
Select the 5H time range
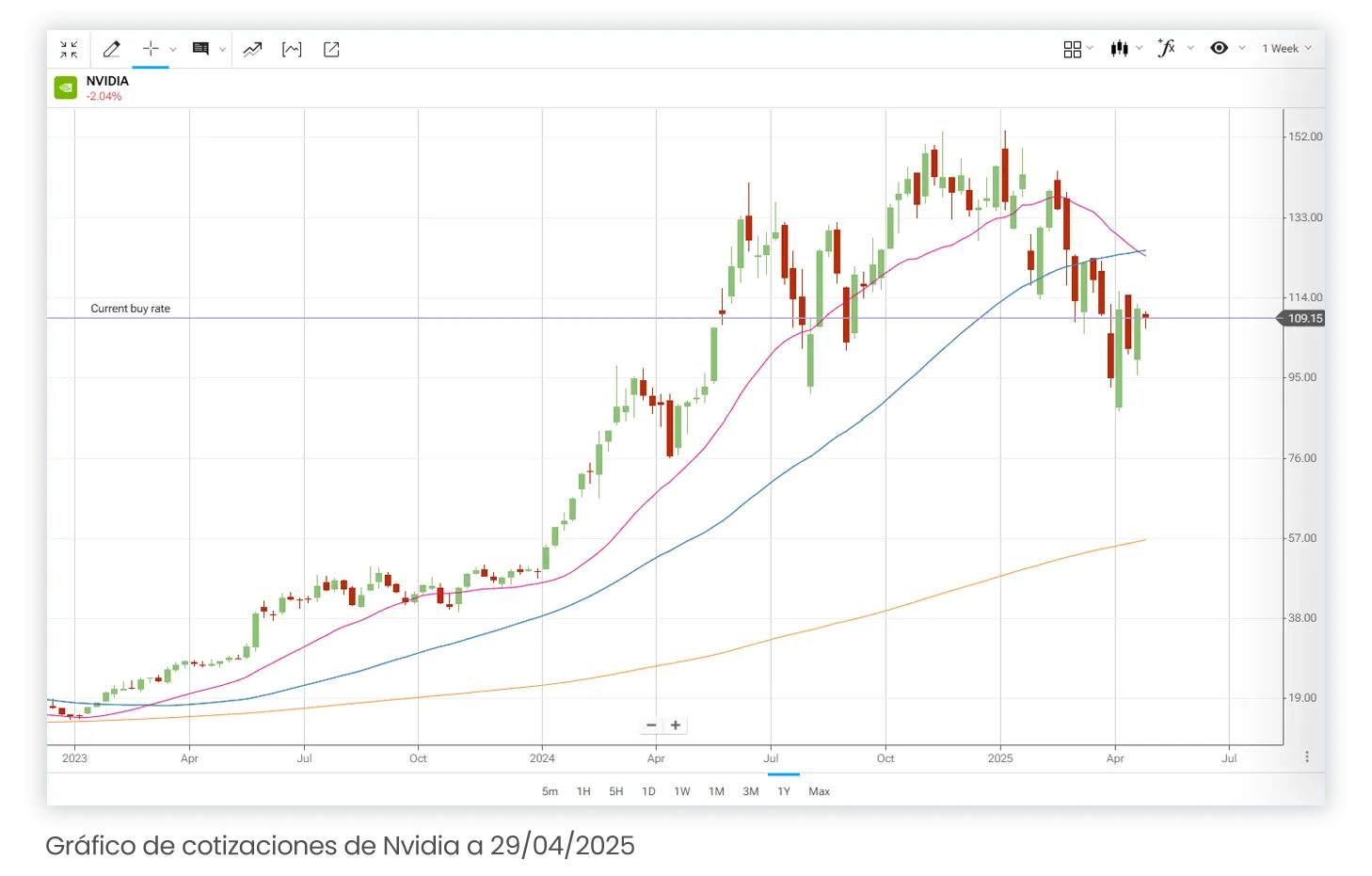(x=616, y=791)
